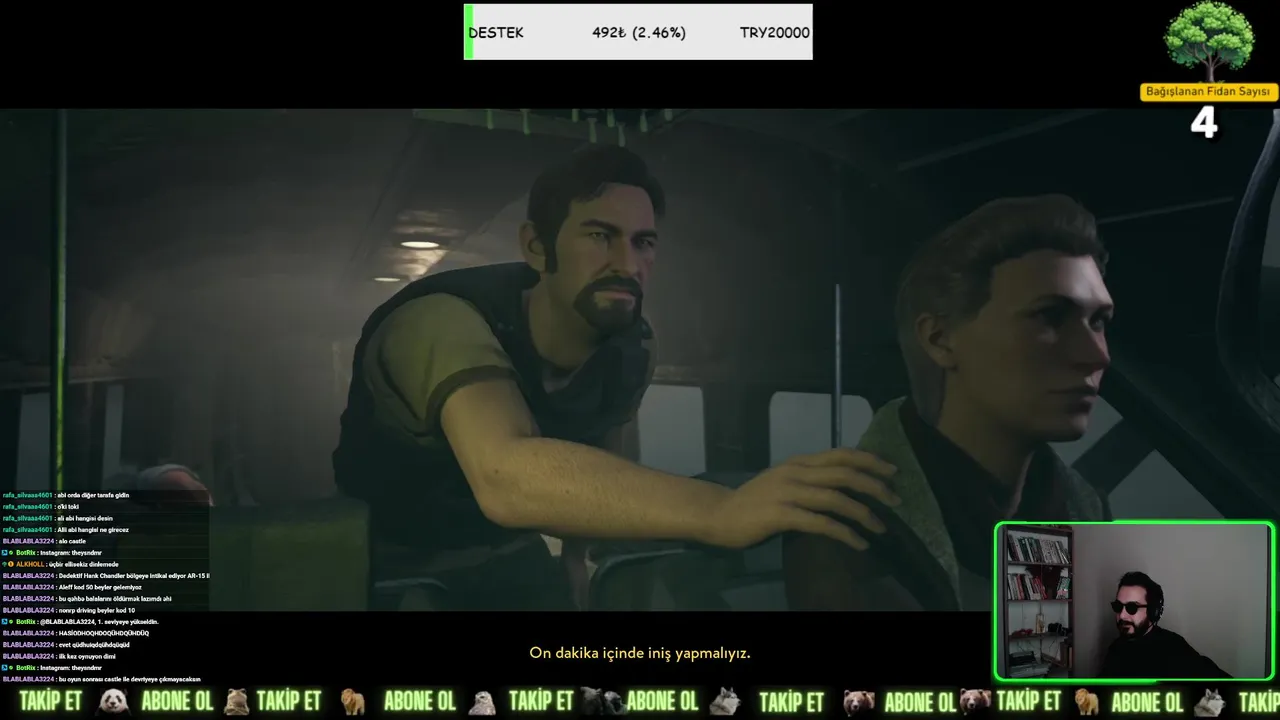Click chat message about 'Dedektif Hank Chandler'
The image size is (1280, 720).
click(x=134, y=576)
